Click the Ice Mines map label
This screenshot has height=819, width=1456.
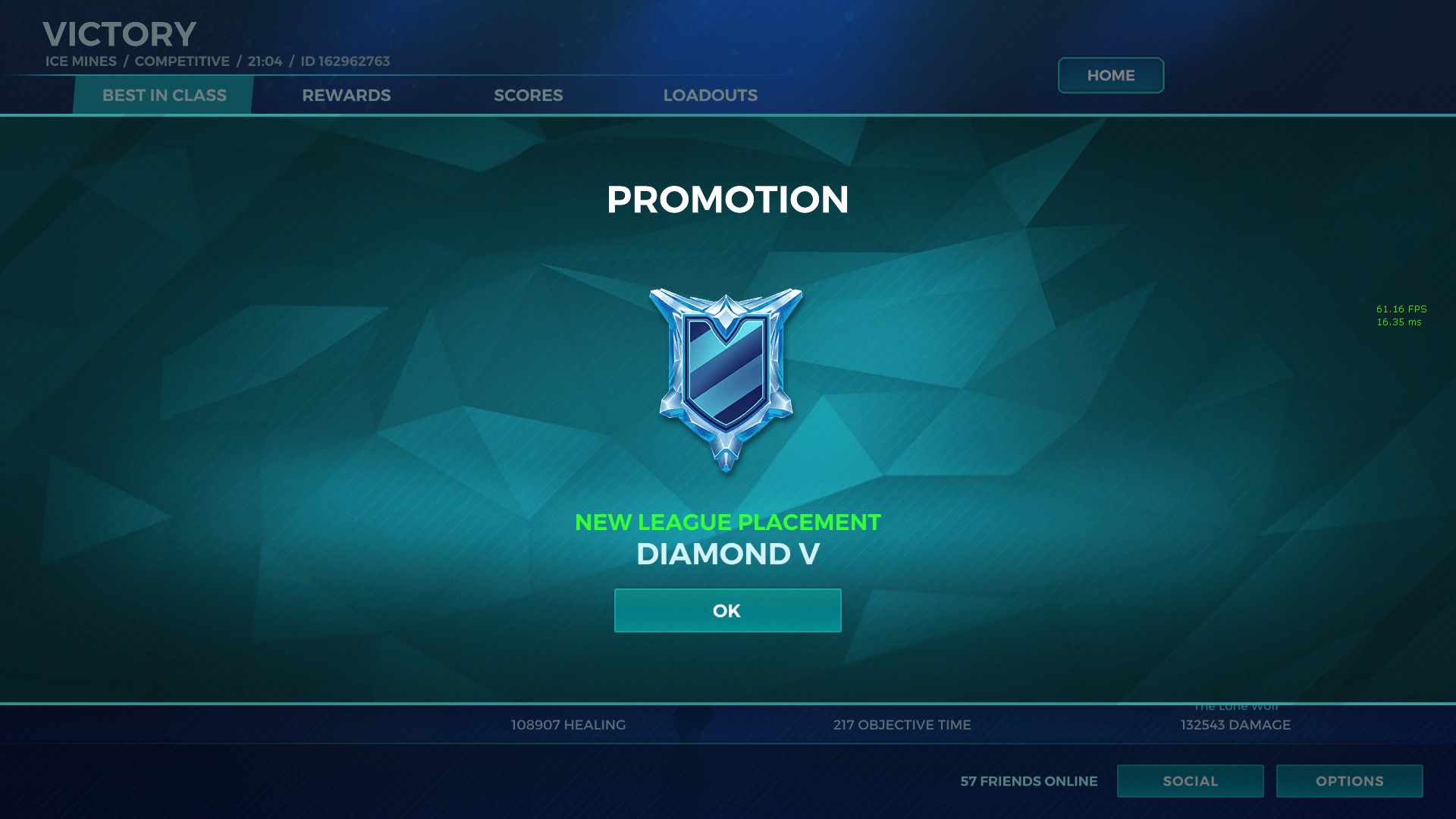[80, 61]
